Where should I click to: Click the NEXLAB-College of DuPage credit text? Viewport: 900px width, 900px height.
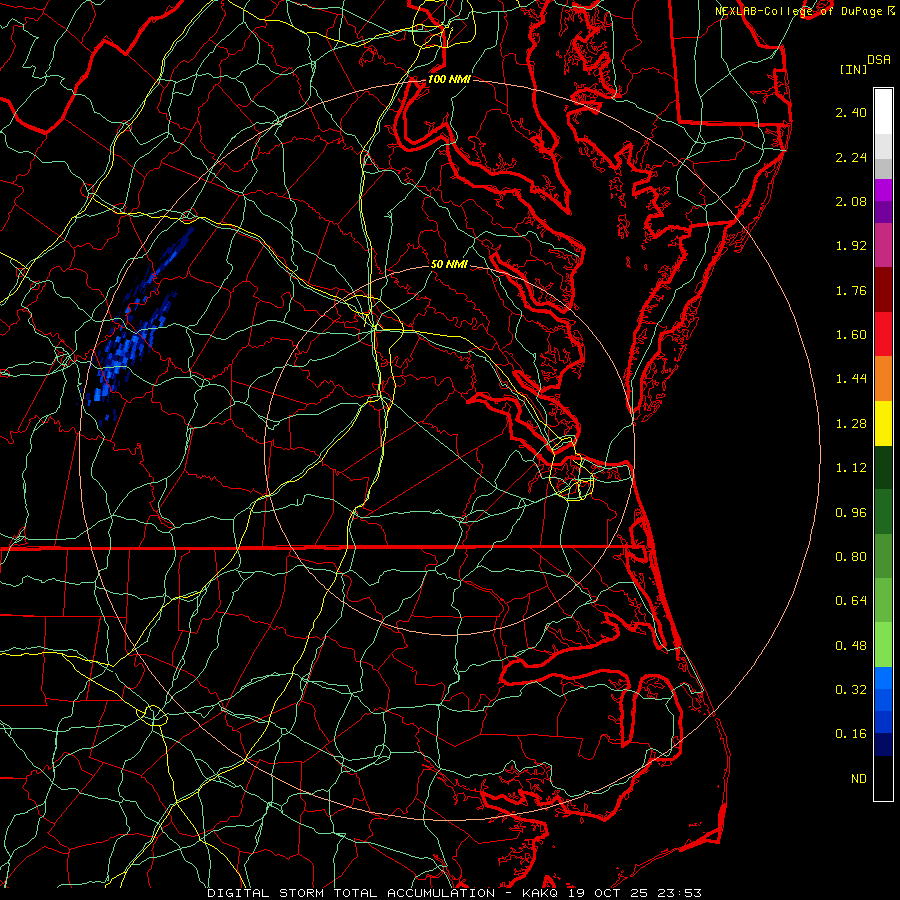(x=798, y=11)
